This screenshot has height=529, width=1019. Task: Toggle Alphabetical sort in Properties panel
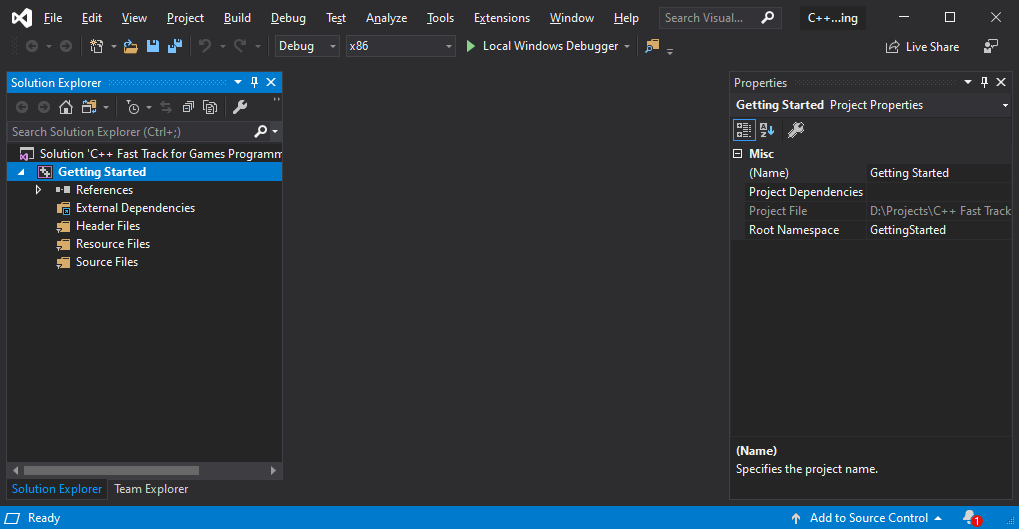click(x=767, y=130)
